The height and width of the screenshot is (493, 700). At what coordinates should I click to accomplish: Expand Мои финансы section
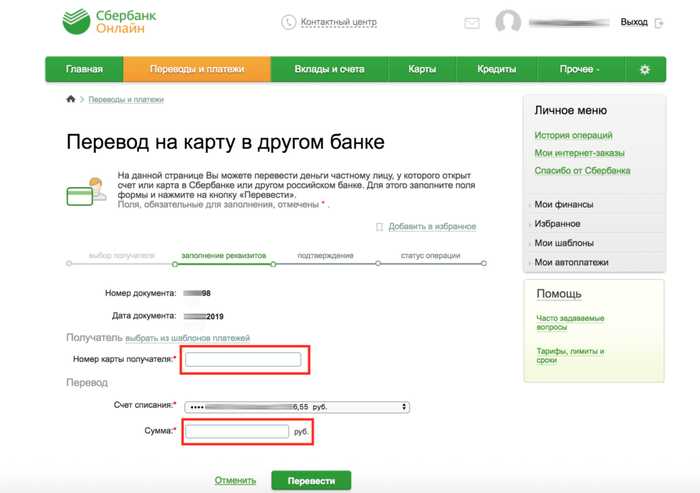564,205
